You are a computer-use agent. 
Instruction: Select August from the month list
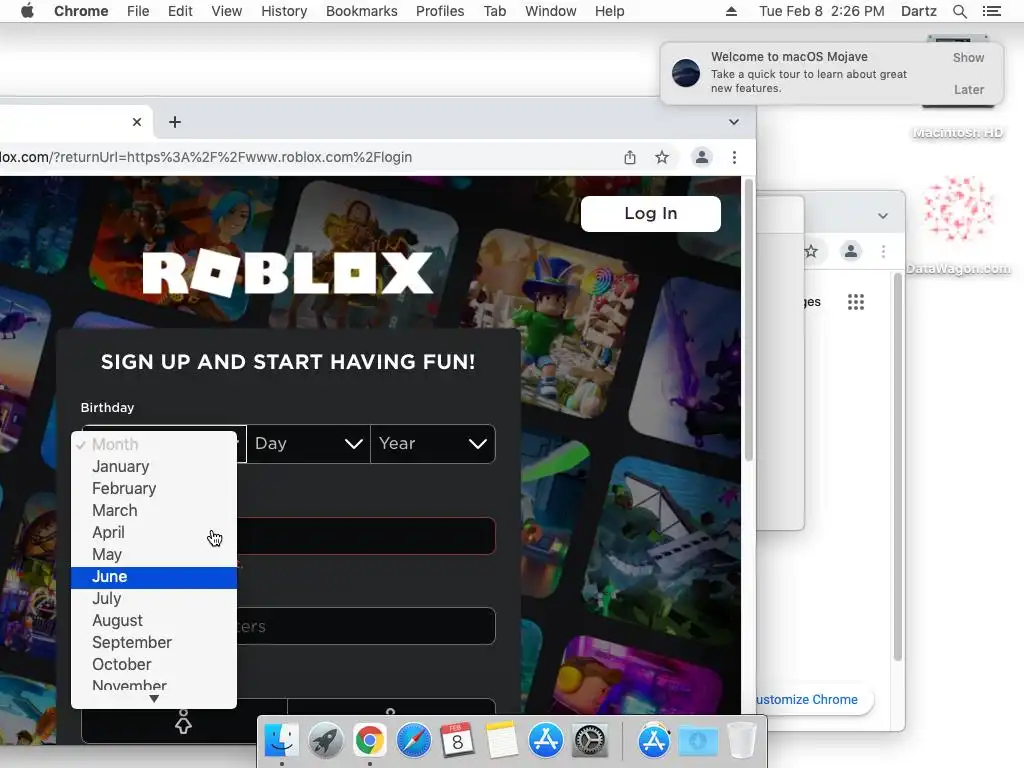(154, 621)
